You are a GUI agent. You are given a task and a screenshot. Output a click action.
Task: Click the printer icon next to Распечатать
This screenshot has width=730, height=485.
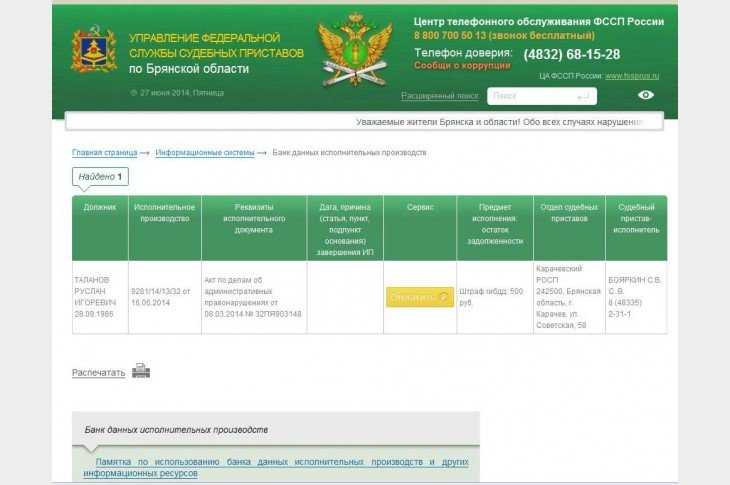tap(141, 370)
